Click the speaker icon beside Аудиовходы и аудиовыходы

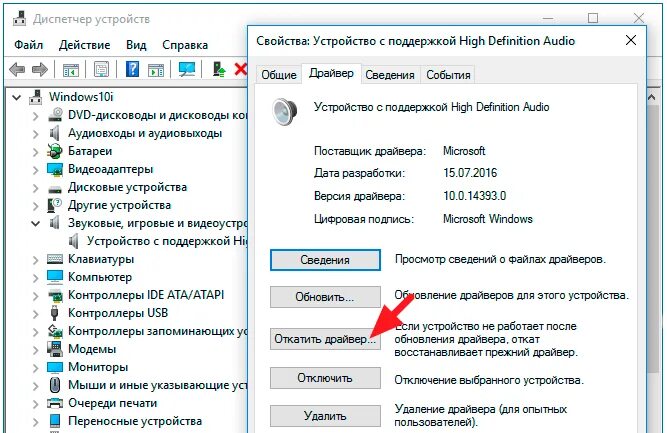[x=54, y=133]
